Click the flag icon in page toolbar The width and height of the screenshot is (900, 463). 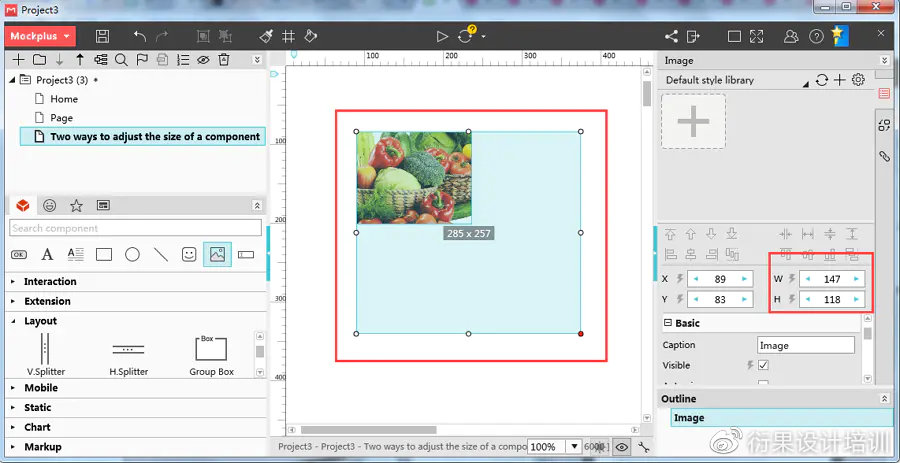click(141, 59)
